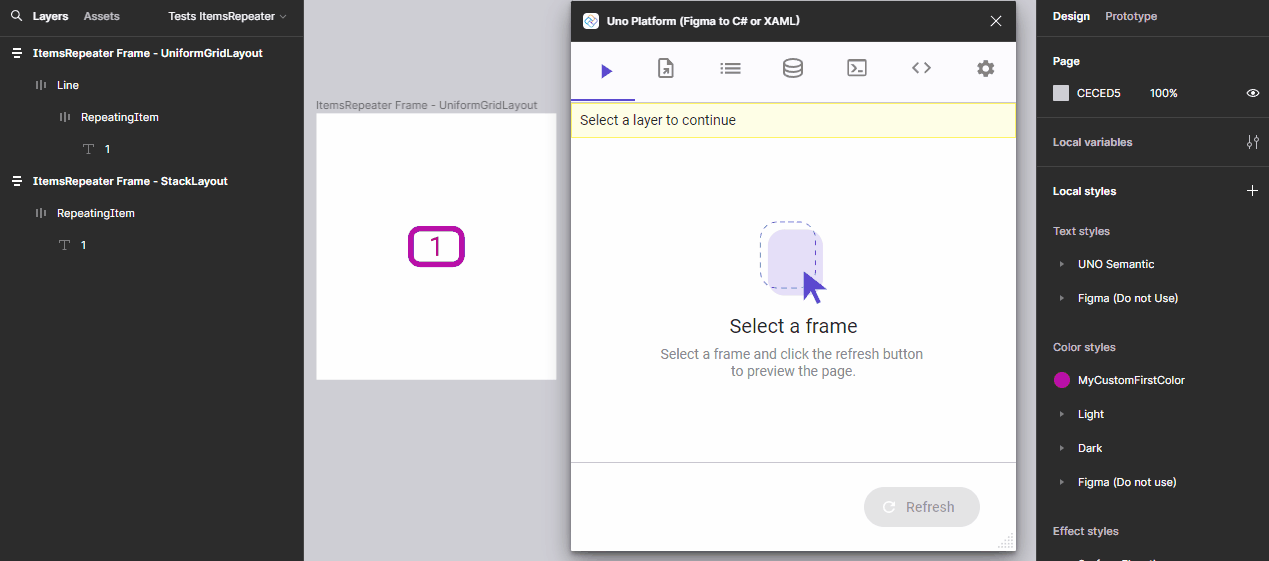Click the CECED5 page color swatch

[x=1061, y=93]
